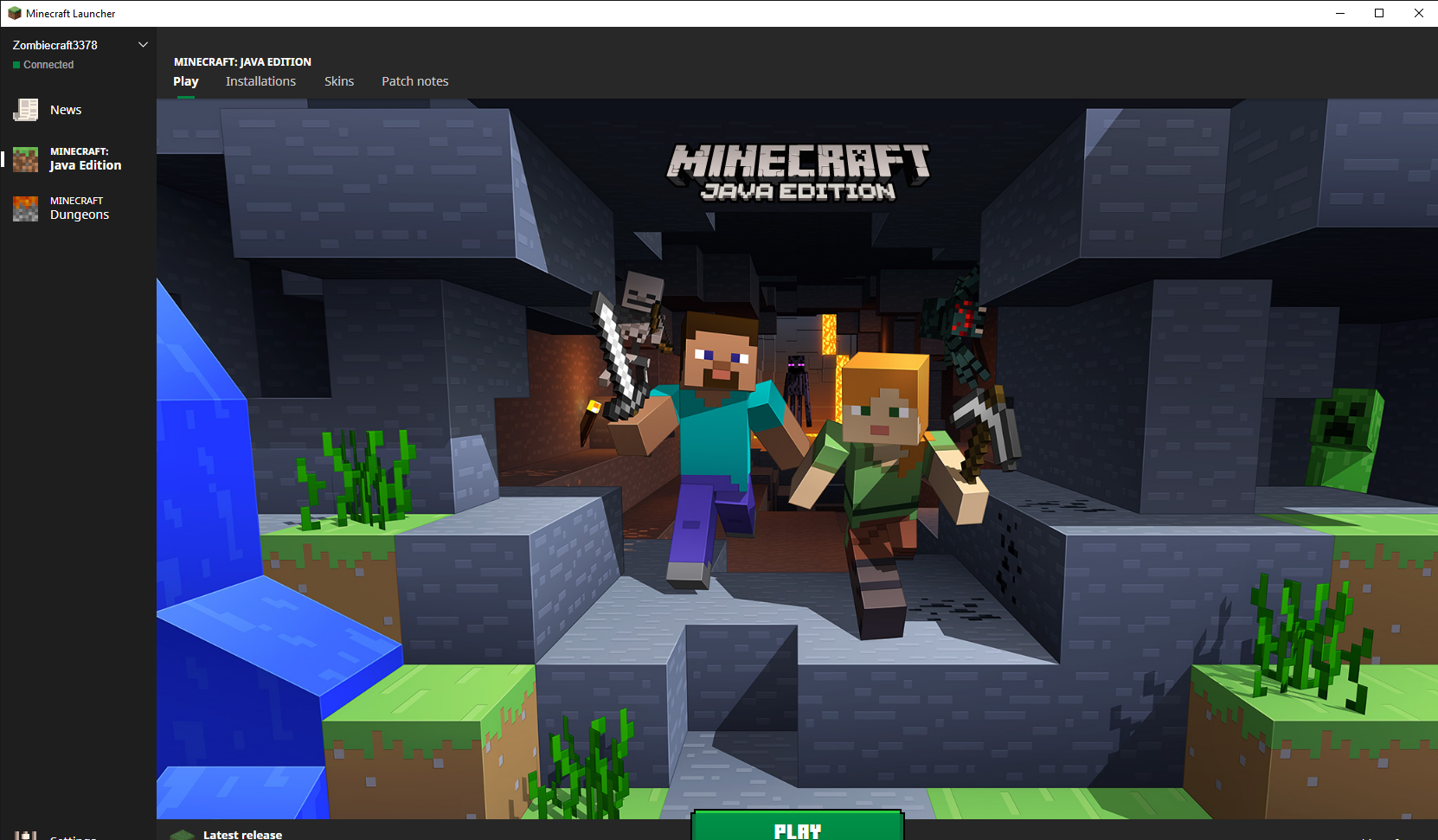Switch to the Play tab
The image size is (1438, 840).
[186, 81]
